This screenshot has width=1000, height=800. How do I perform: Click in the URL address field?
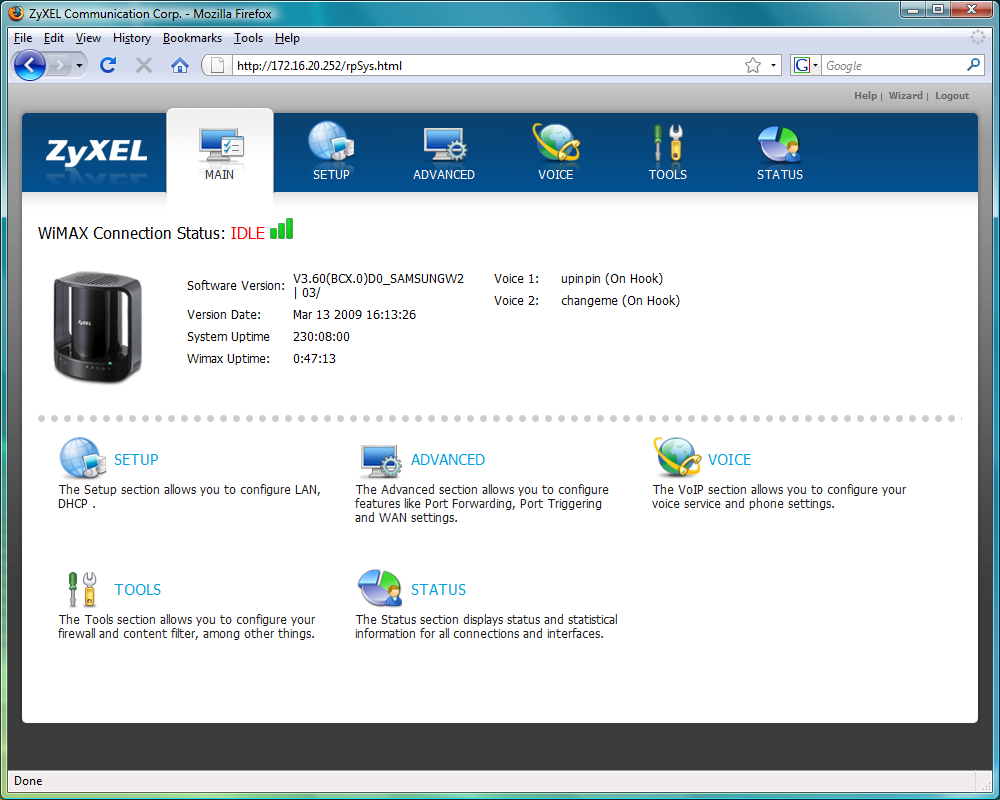coord(487,65)
